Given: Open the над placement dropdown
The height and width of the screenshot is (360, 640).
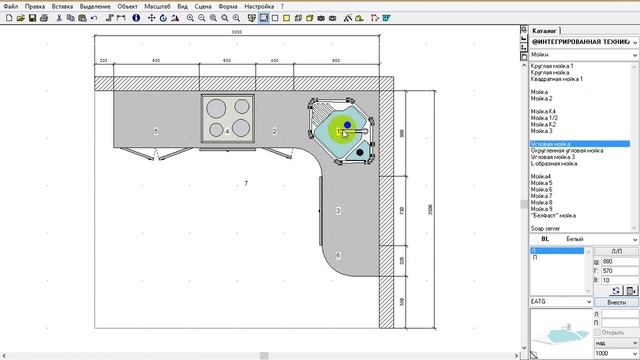Looking at the screenshot, I should [x=616, y=343].
